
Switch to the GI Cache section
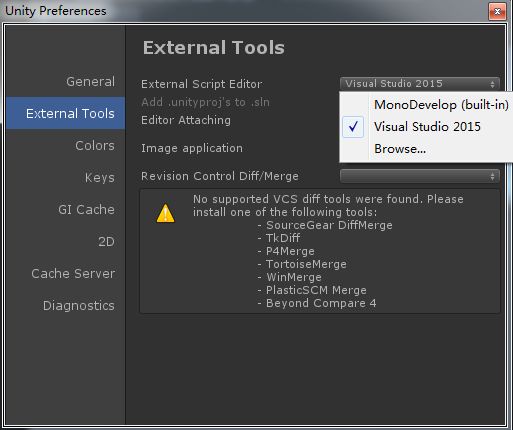click(x=86, y=210)
